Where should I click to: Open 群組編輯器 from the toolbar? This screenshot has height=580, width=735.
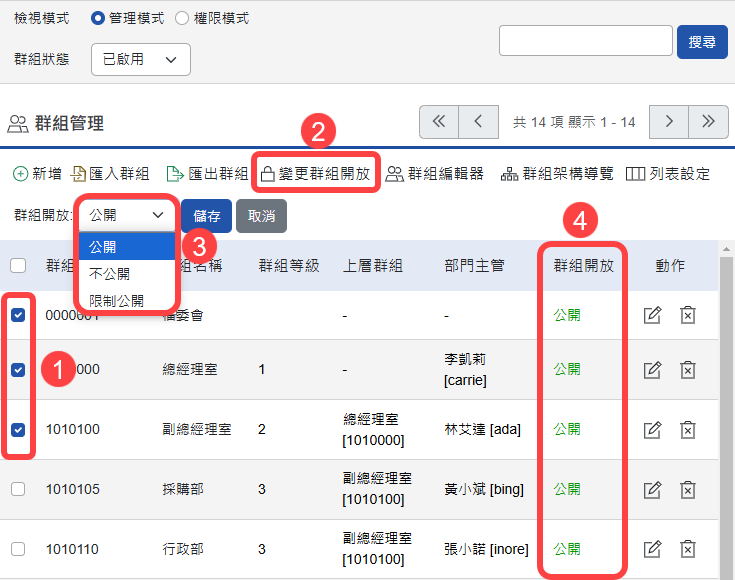pos(435,174)
